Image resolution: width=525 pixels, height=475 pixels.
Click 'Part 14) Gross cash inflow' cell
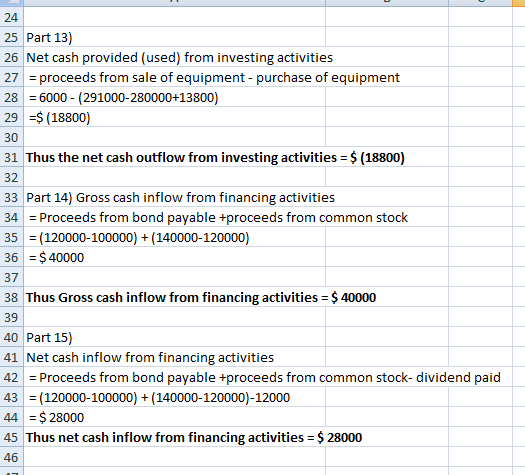(180, 197)
